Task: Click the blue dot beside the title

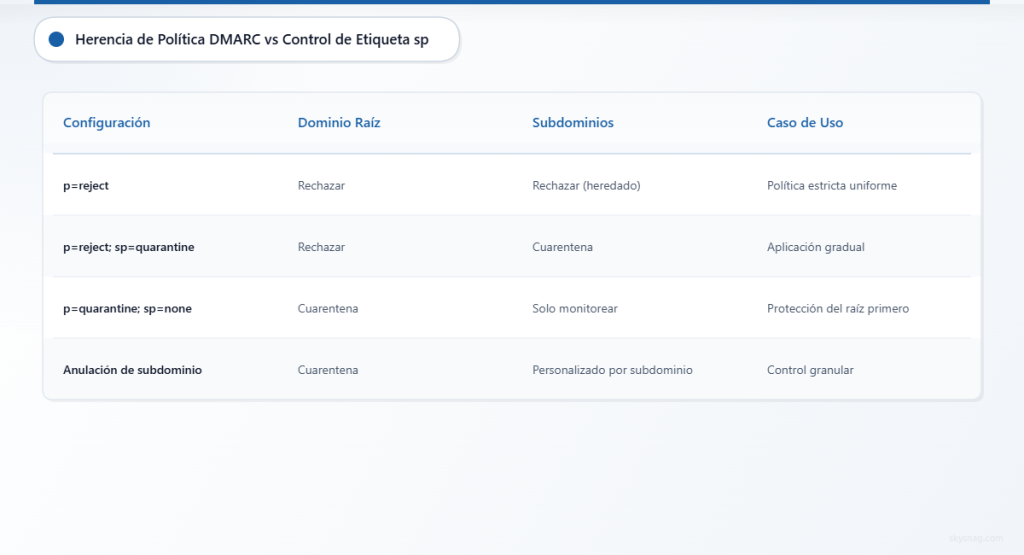Action: pos(56,39)
